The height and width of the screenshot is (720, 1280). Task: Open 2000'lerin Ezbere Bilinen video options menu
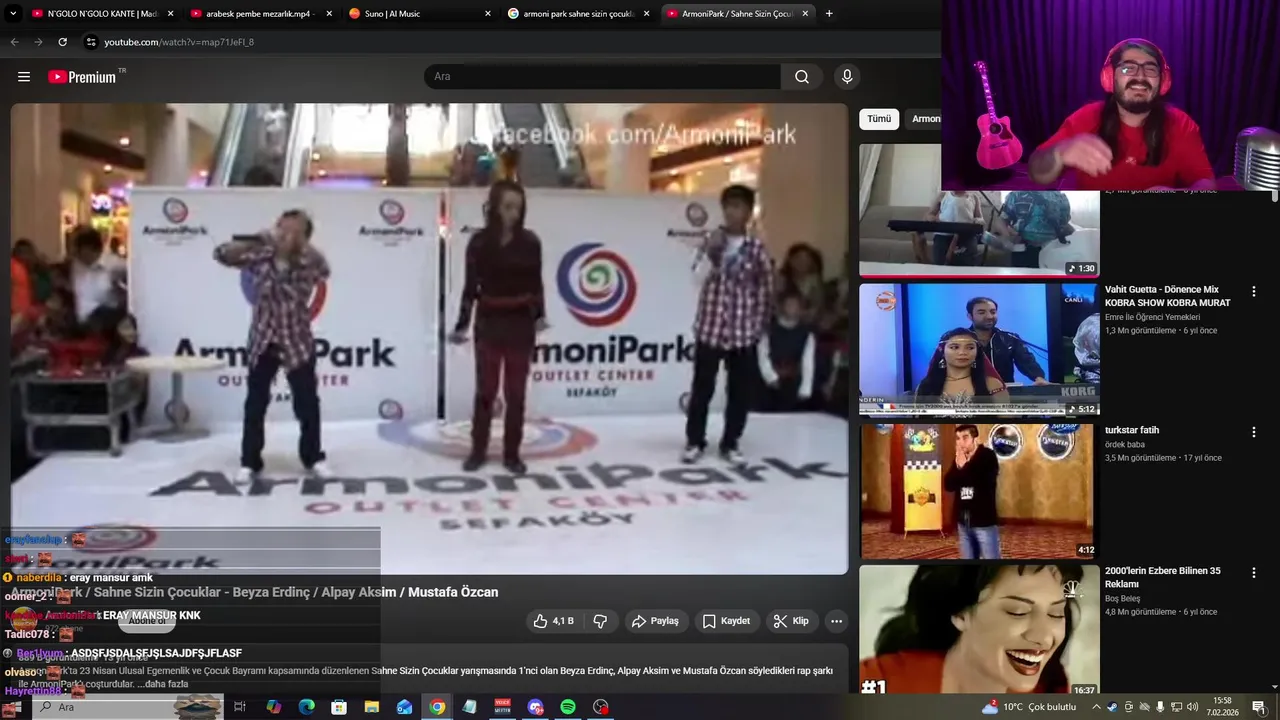(1253, 573)
